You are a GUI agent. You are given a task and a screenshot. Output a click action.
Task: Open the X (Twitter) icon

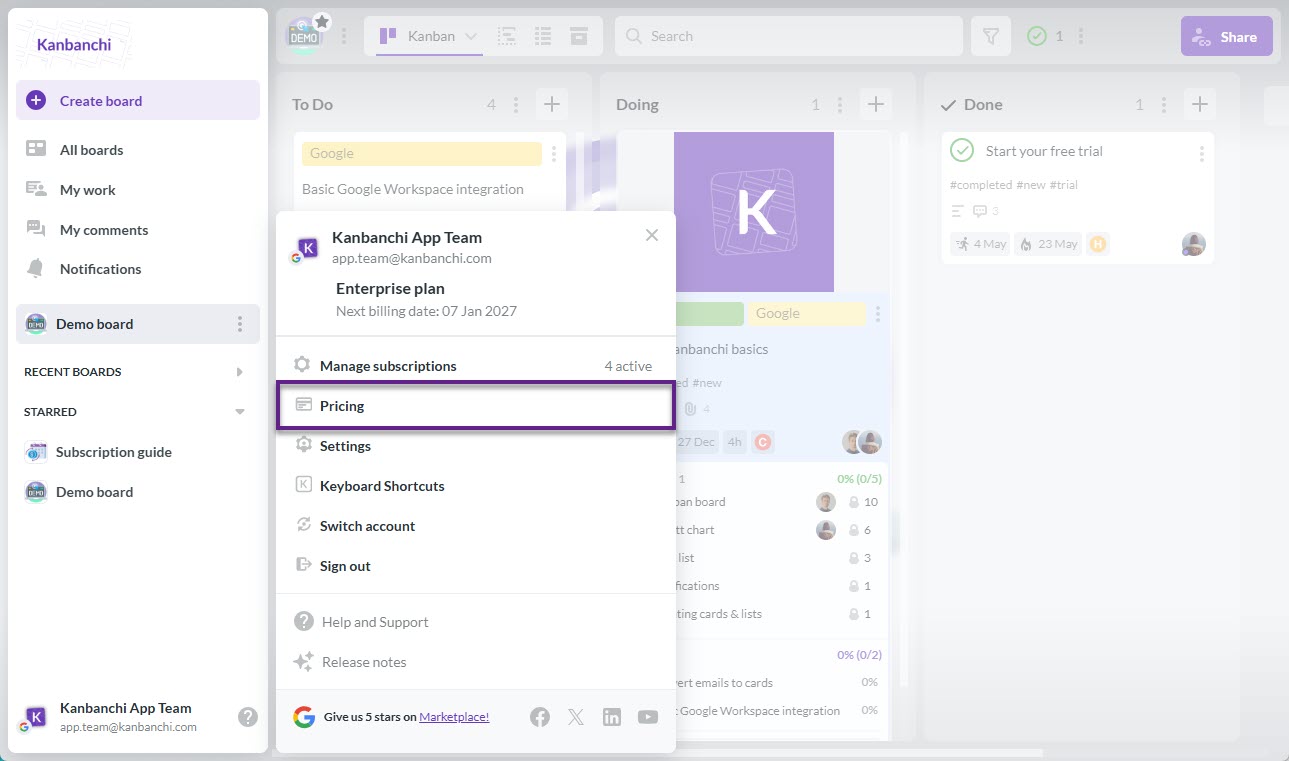[576, 717]
